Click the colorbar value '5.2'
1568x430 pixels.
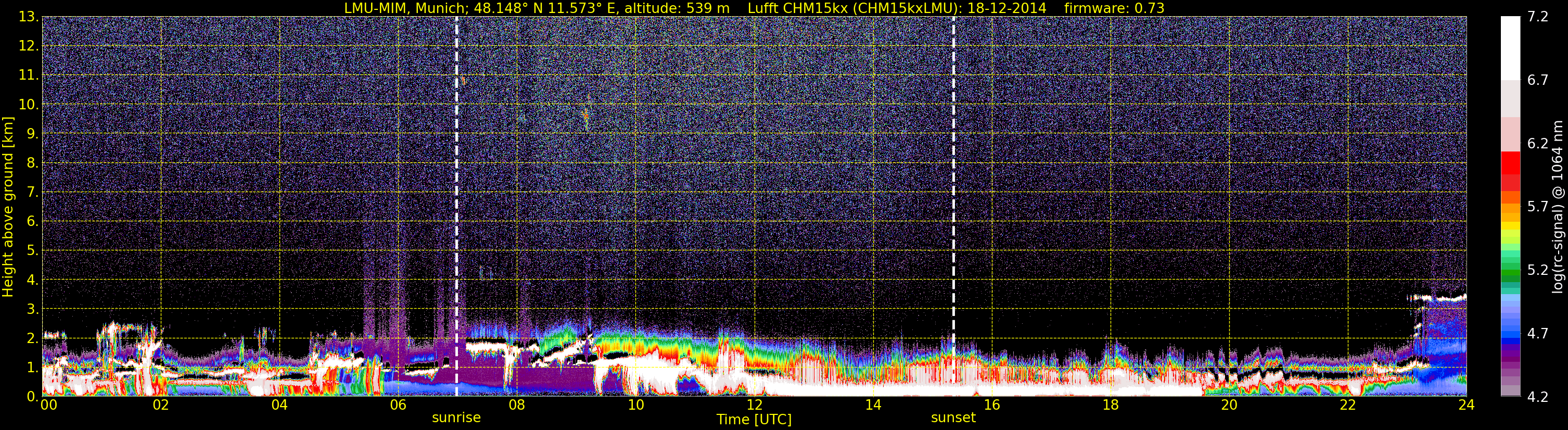[x=1538, y=270]
